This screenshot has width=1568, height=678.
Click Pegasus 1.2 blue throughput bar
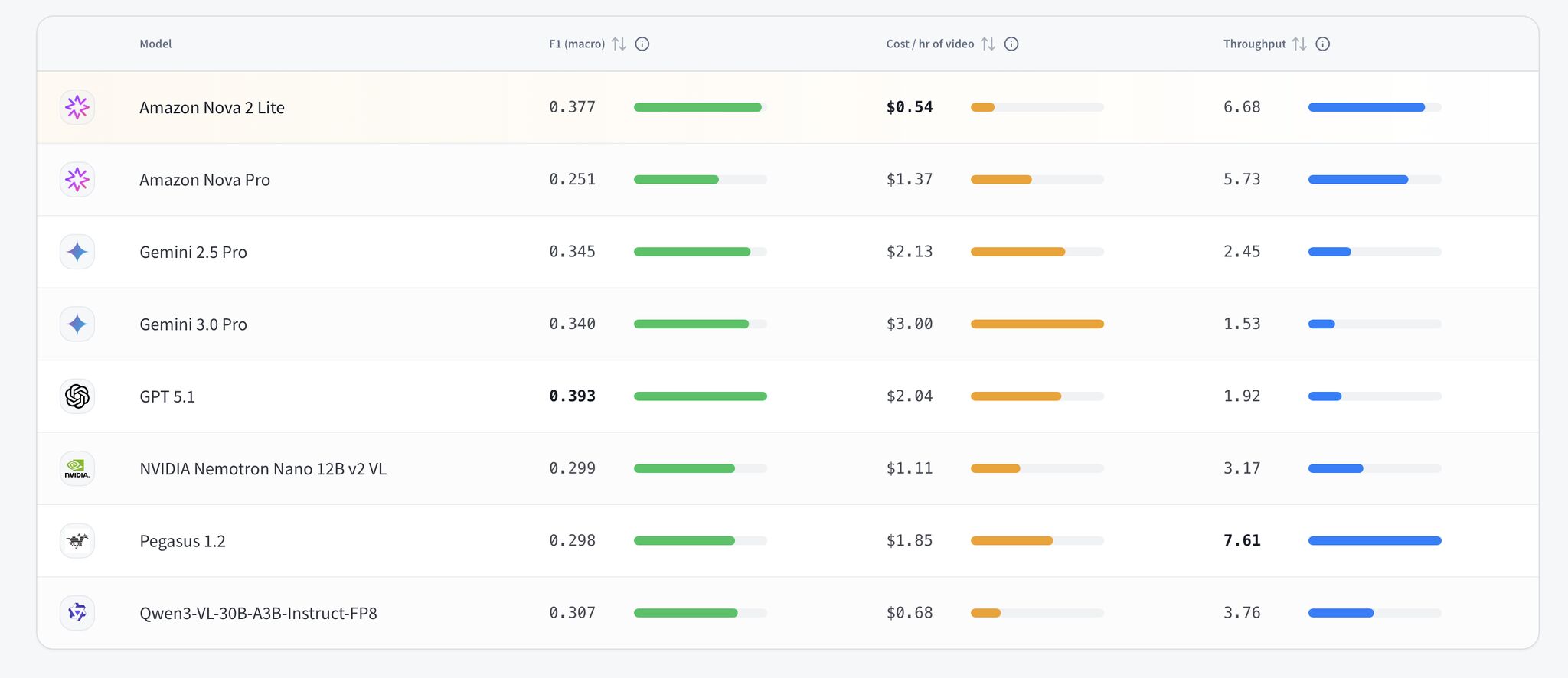coord(1375,541)
